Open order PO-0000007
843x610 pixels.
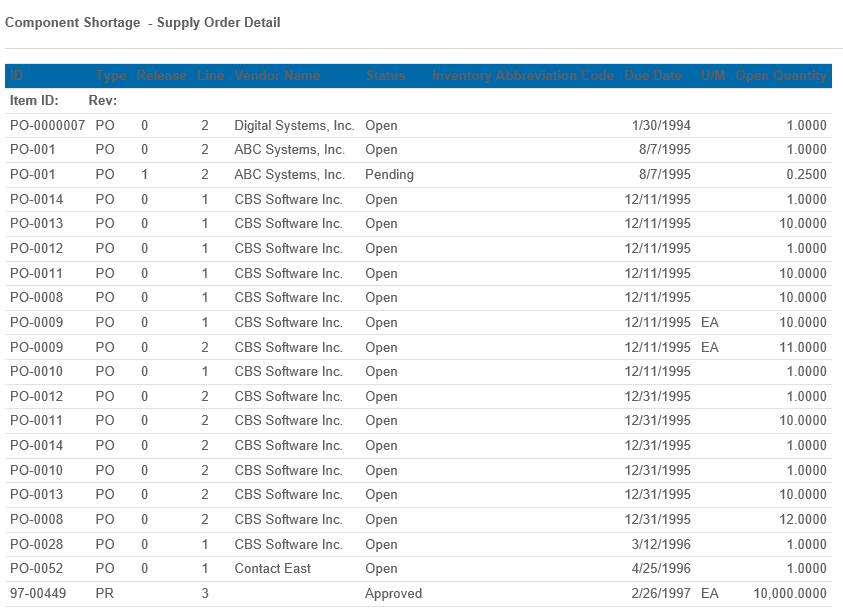[x=48, y=126]
